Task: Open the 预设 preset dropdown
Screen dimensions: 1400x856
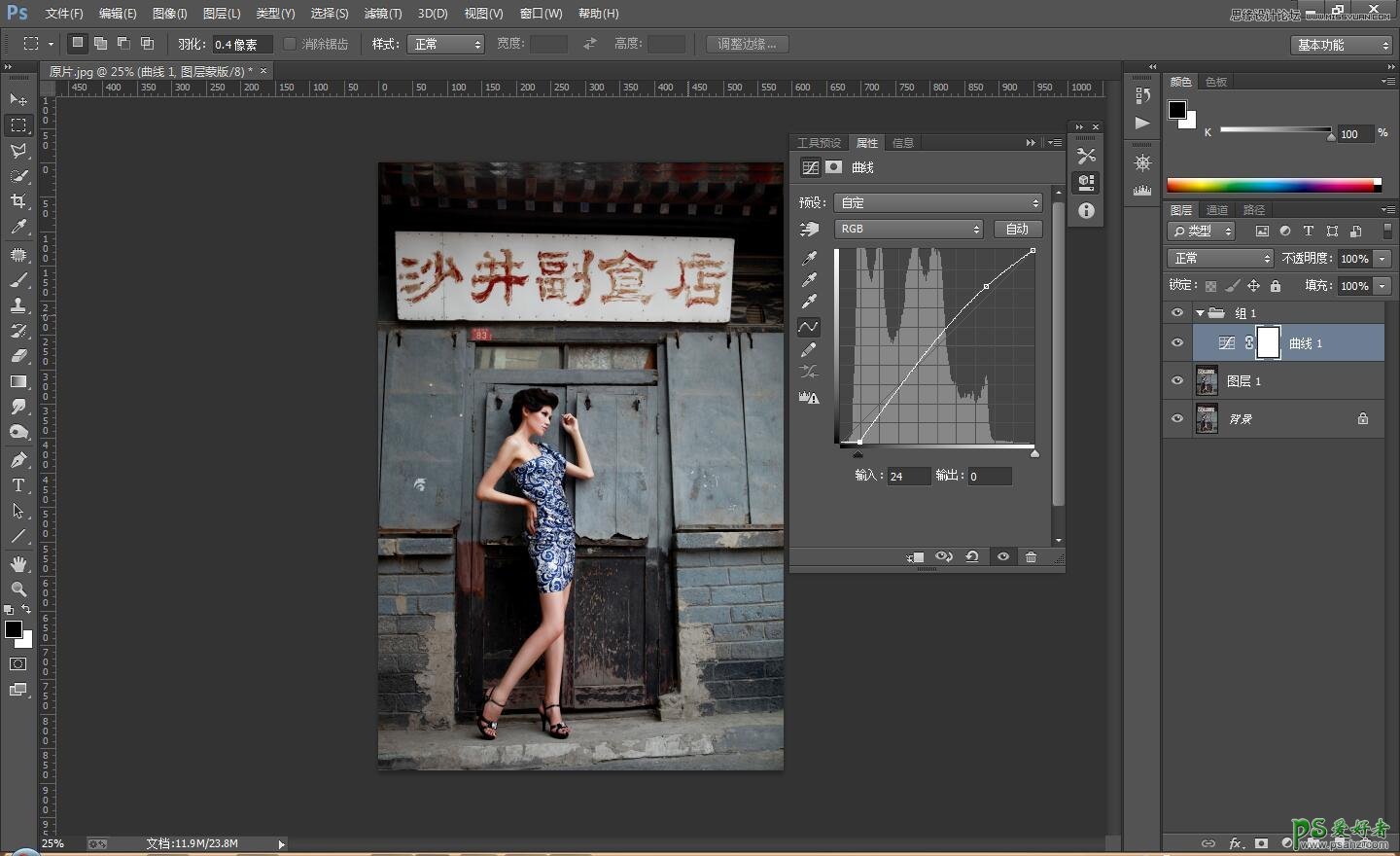Action: 939,202
